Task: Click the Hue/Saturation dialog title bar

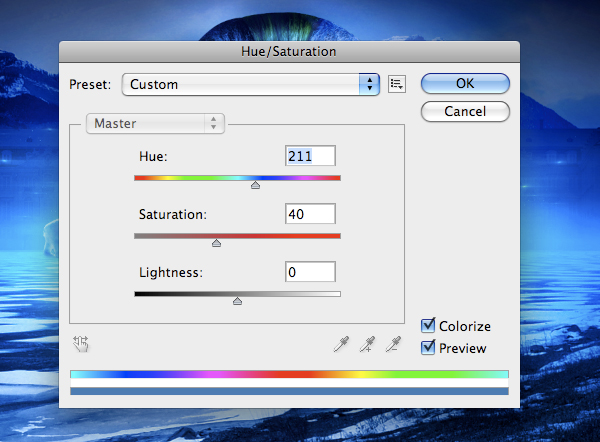Action: 289,52
